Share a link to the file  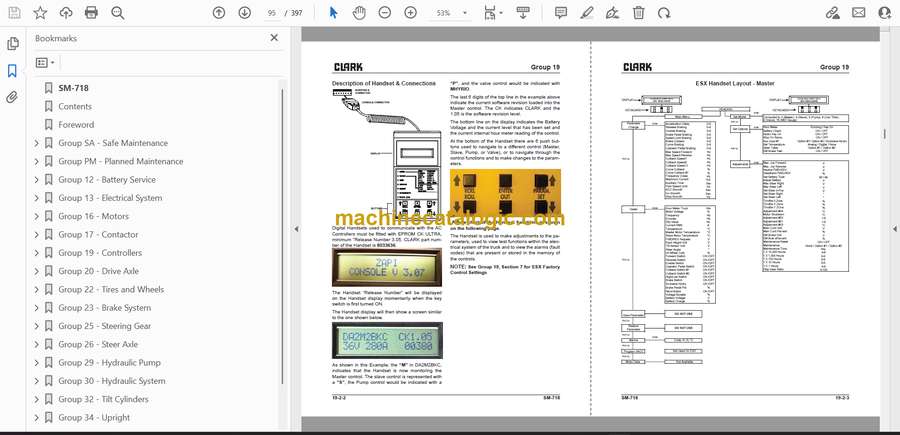pyautogui.click(x=832, y=13)
